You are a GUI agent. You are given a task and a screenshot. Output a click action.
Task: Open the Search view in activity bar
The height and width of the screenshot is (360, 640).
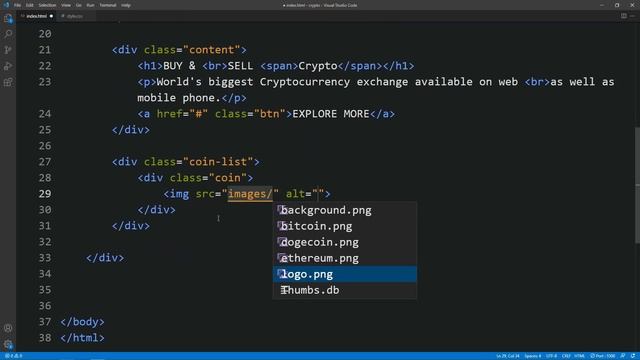(8, 34)
